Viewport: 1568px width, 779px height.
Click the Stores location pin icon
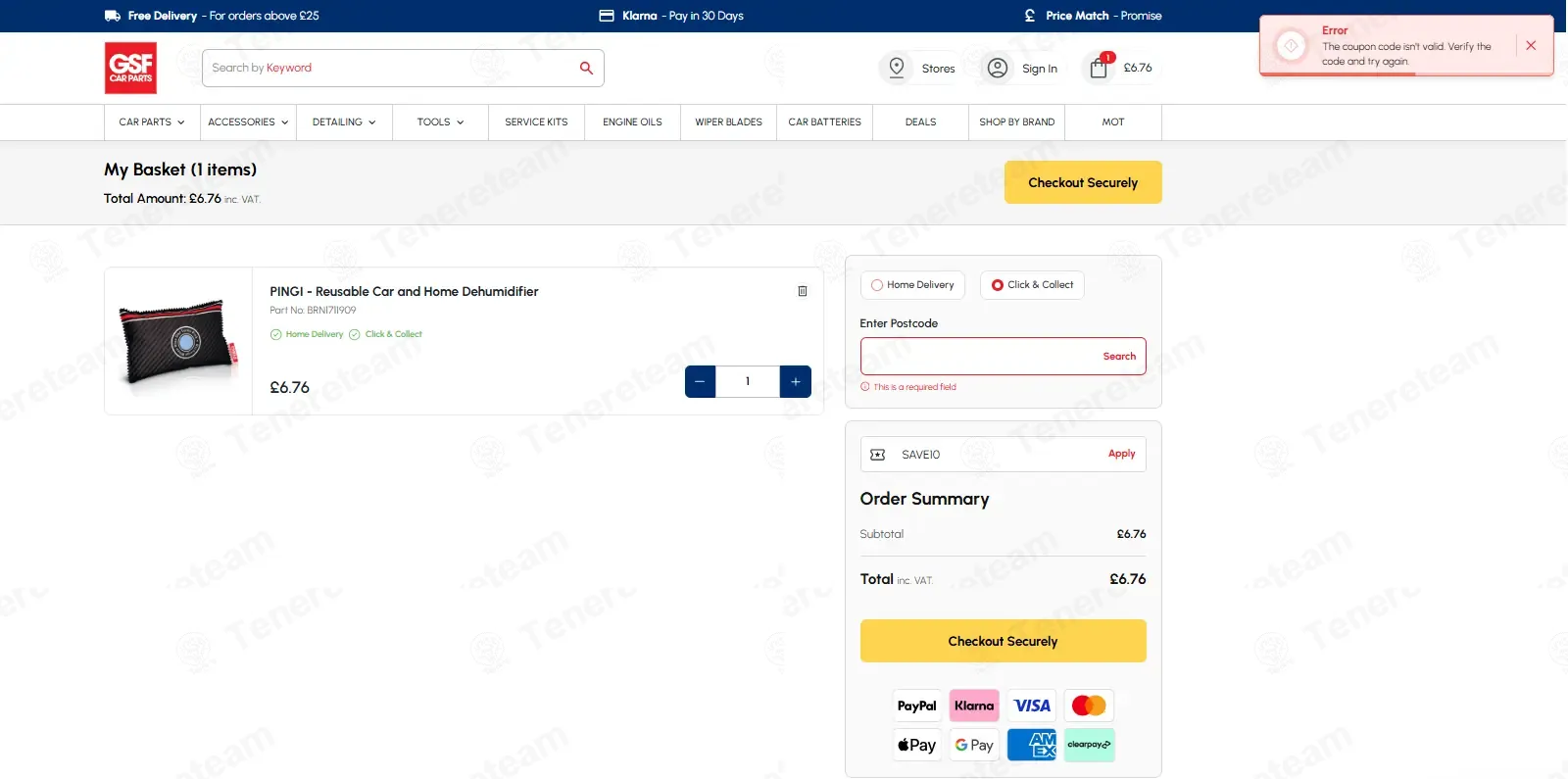(896, 68)
